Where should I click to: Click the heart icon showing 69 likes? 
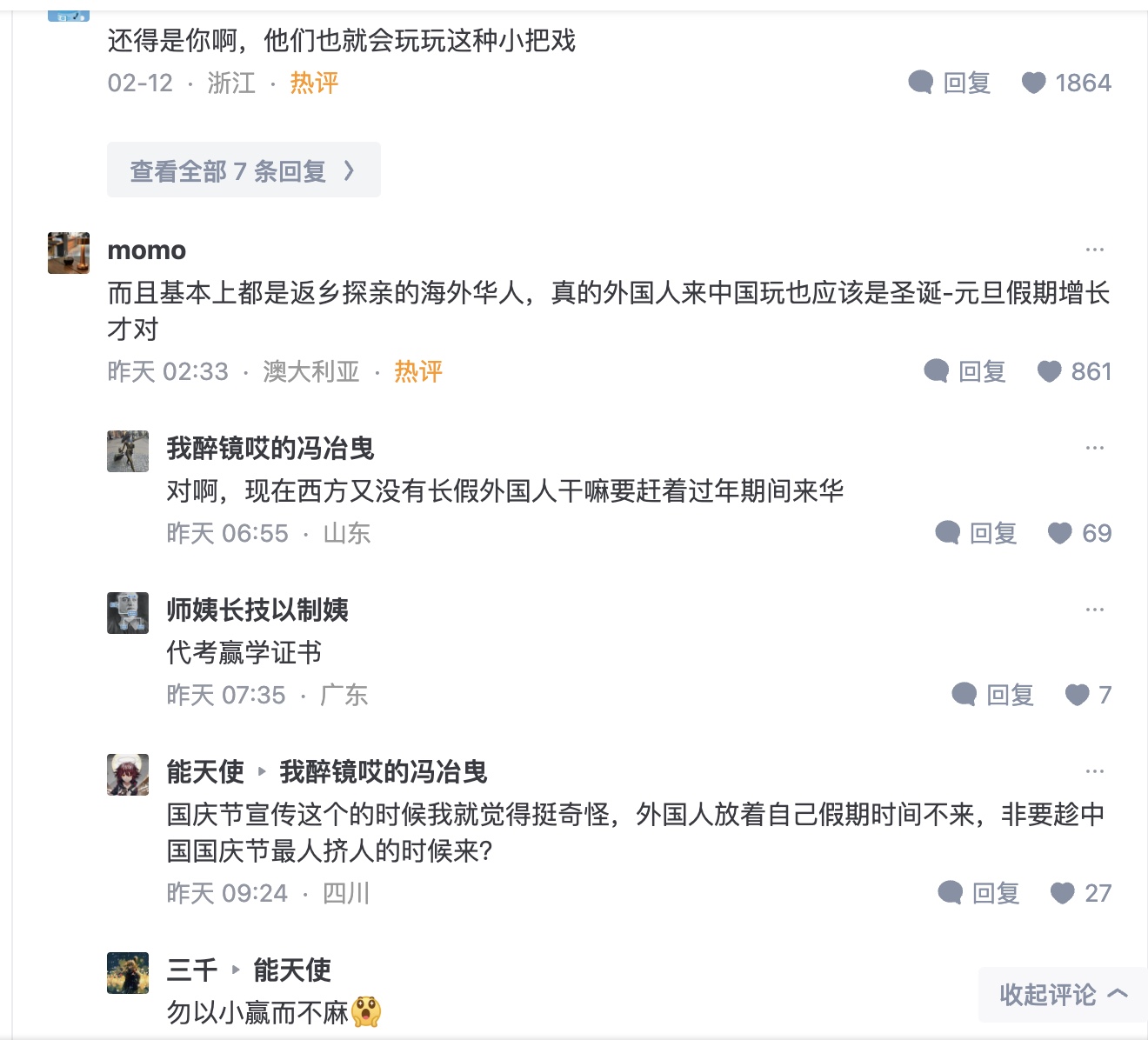(x=1059, y=533)
